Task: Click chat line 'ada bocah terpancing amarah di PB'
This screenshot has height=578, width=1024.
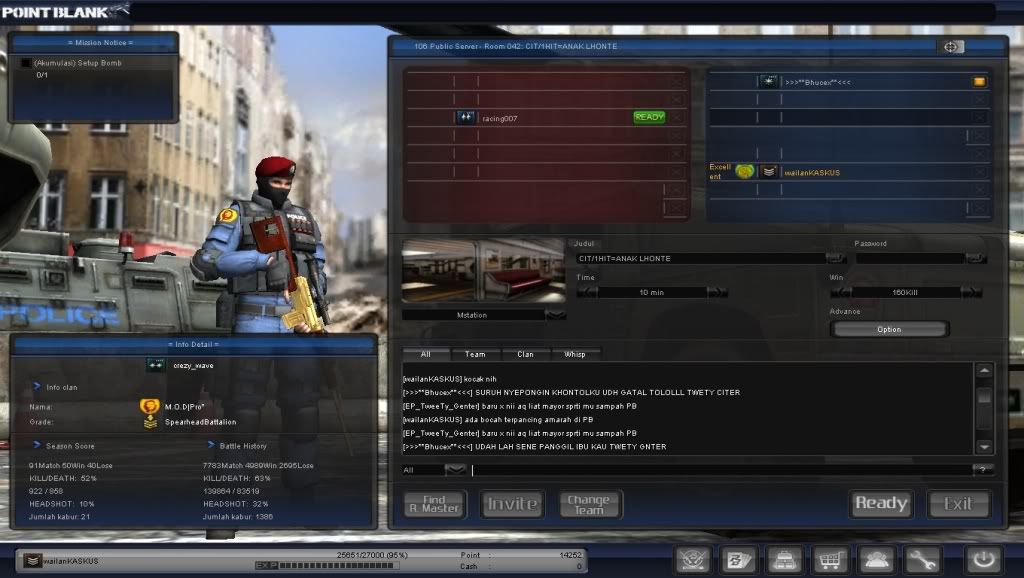Action: (498, 419)
